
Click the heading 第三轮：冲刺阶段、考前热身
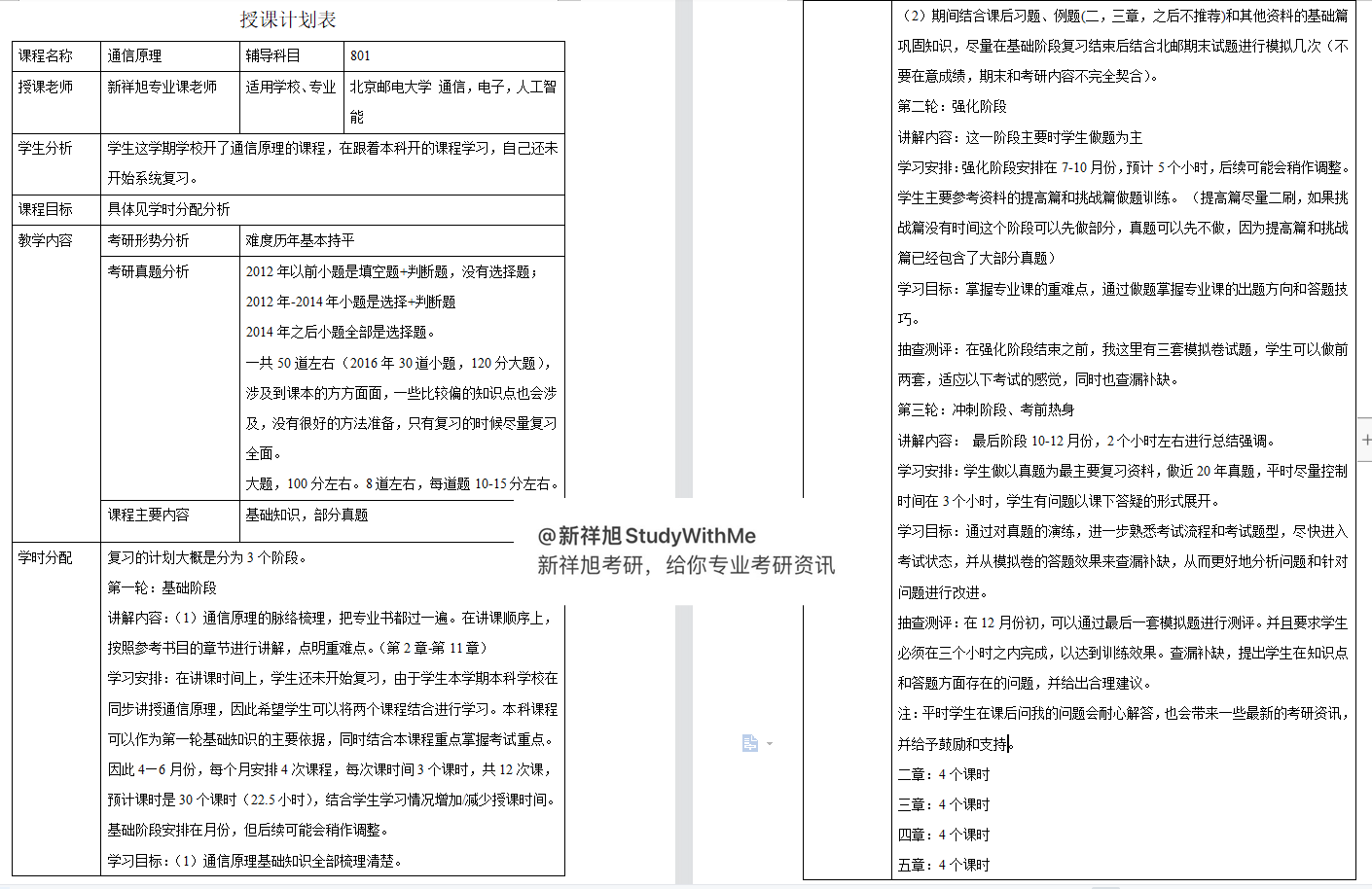986,409
